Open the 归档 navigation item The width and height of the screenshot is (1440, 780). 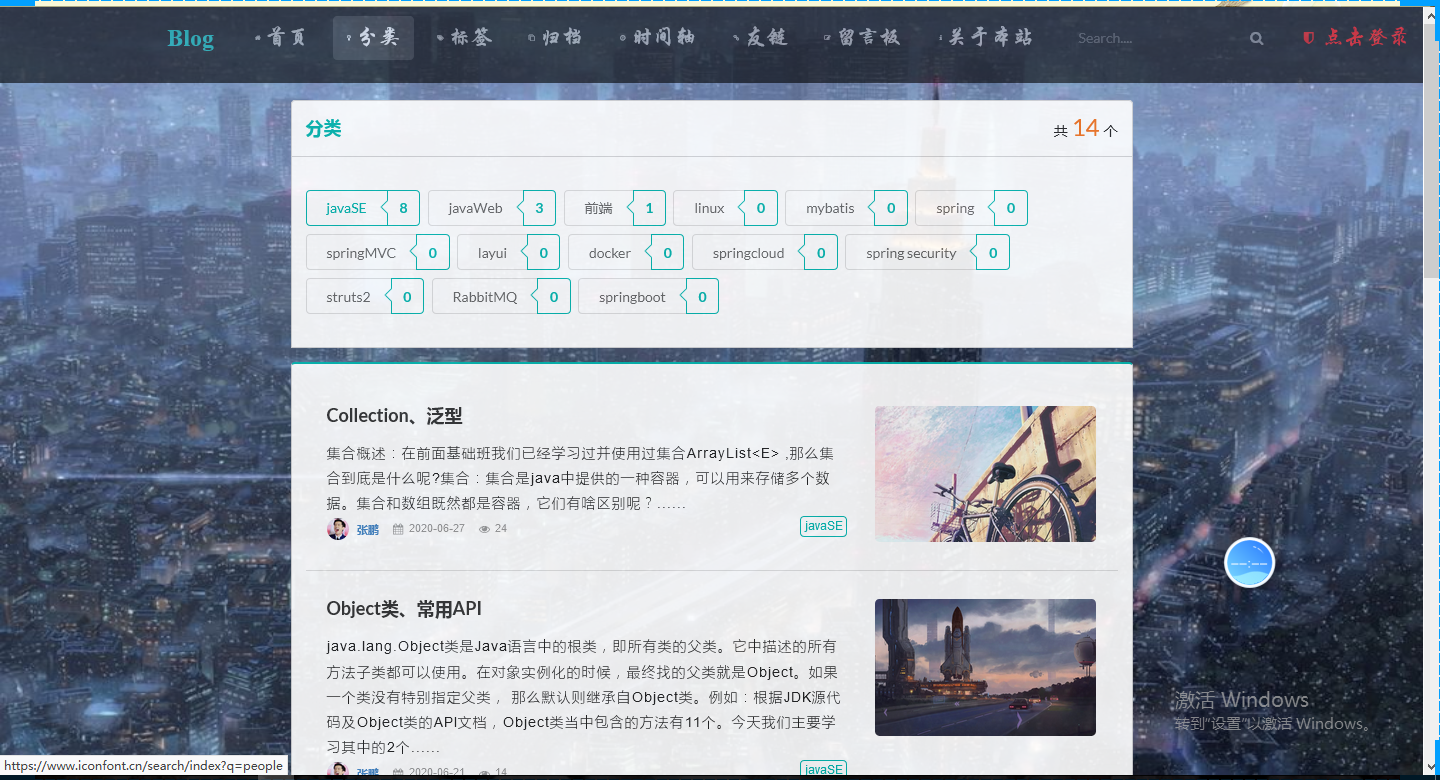coord(556,38)
